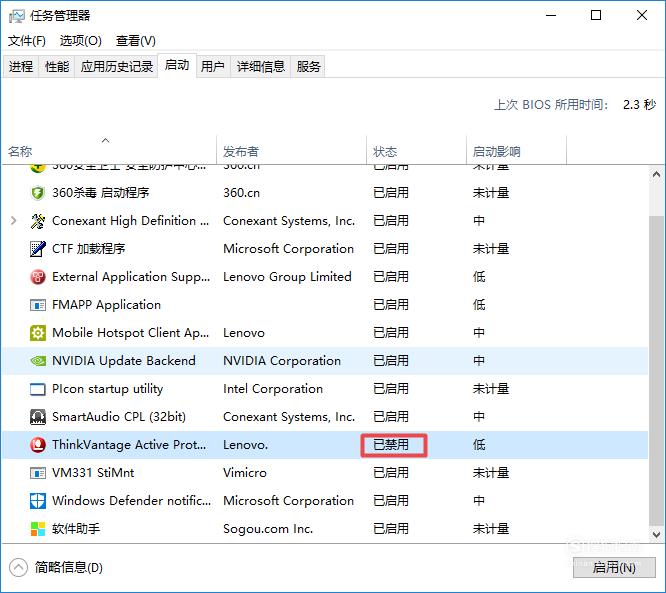Select the FMAPP Application entry name
This screenshot has width=666, height=593.
click(x=106, y=305)
